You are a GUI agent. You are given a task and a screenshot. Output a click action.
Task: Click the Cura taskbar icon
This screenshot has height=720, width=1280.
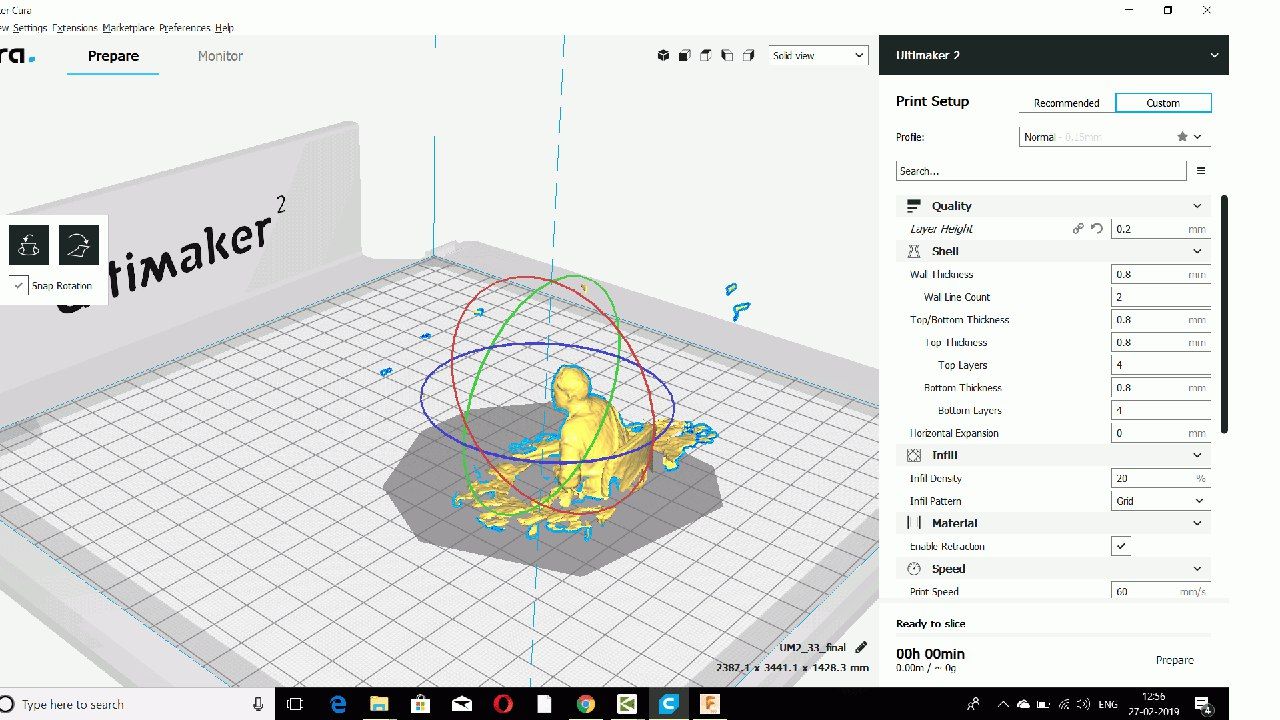[x=668, y=704]
